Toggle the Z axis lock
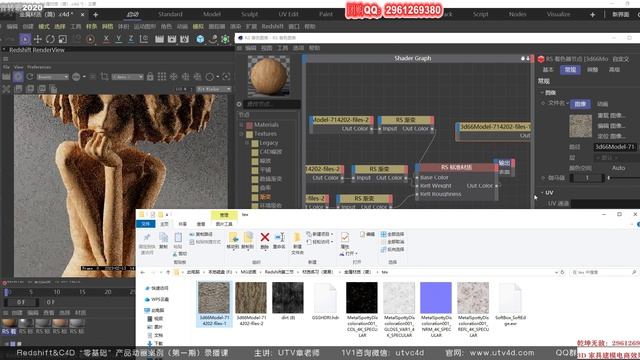This screenshot has height=360, width=640. pyautogui.click(x=131, y=39)
